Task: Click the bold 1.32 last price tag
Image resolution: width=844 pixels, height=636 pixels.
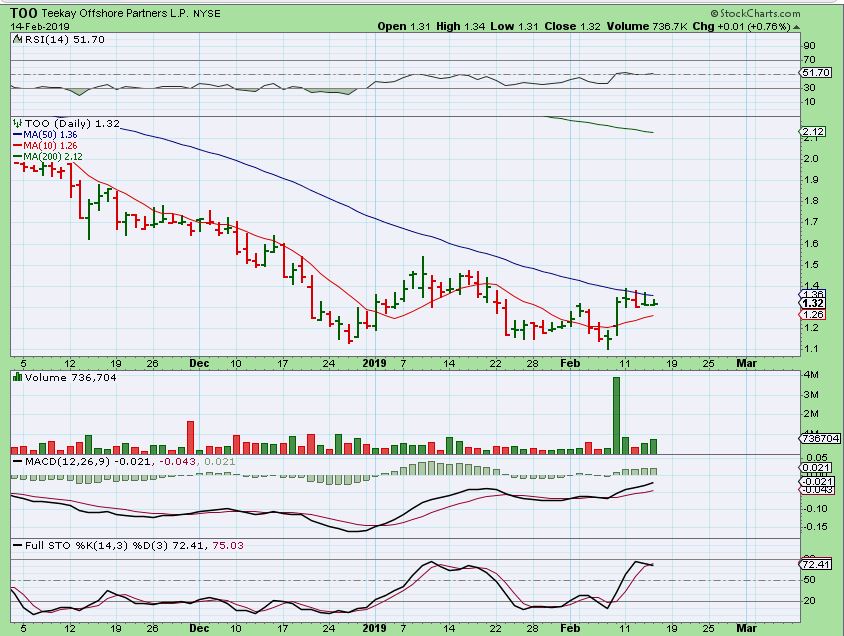Action: (x=813, y=303)
